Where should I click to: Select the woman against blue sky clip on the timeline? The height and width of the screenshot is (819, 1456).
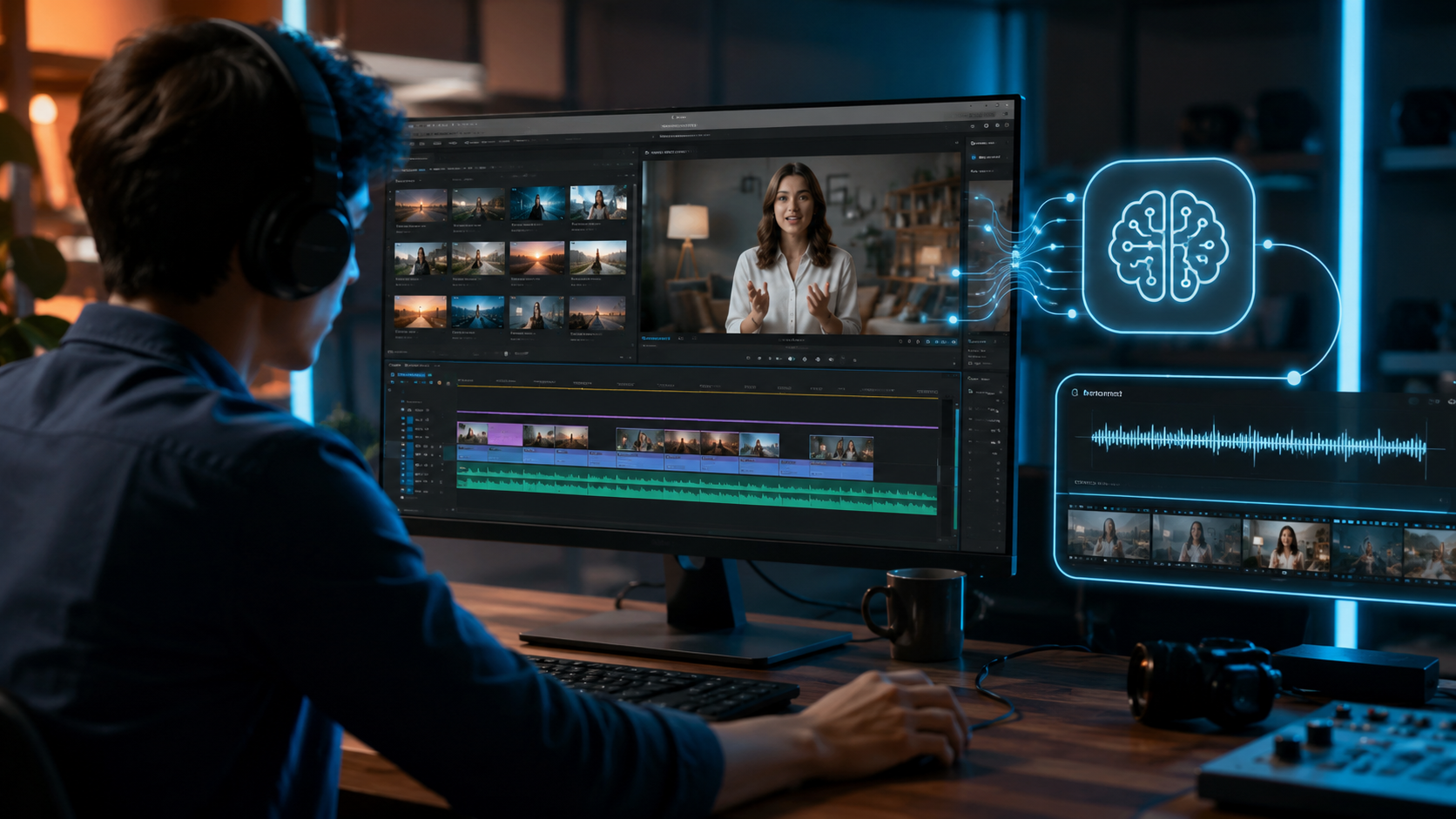point(759,444)
